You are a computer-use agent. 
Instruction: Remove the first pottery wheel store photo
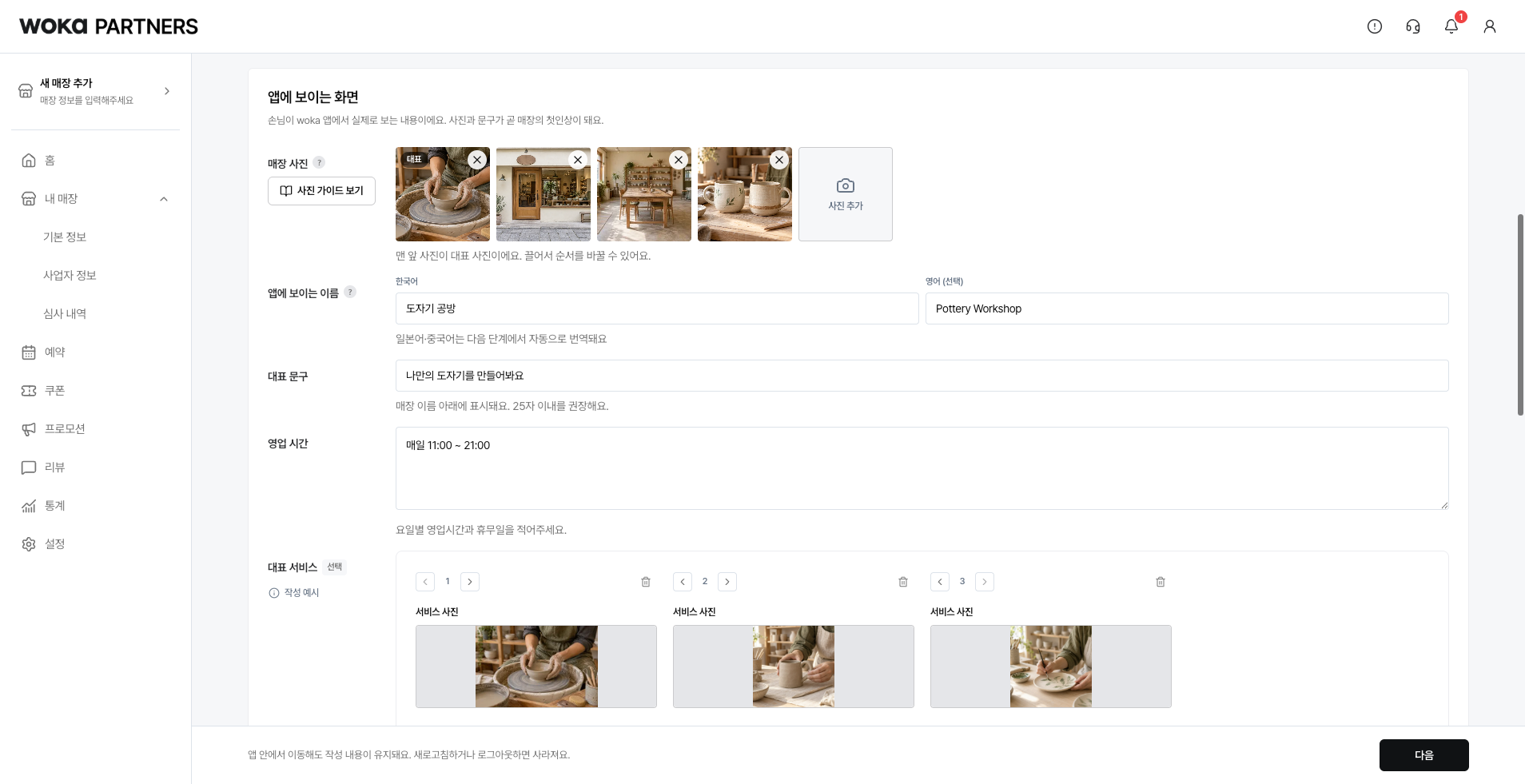pos(477,160)
